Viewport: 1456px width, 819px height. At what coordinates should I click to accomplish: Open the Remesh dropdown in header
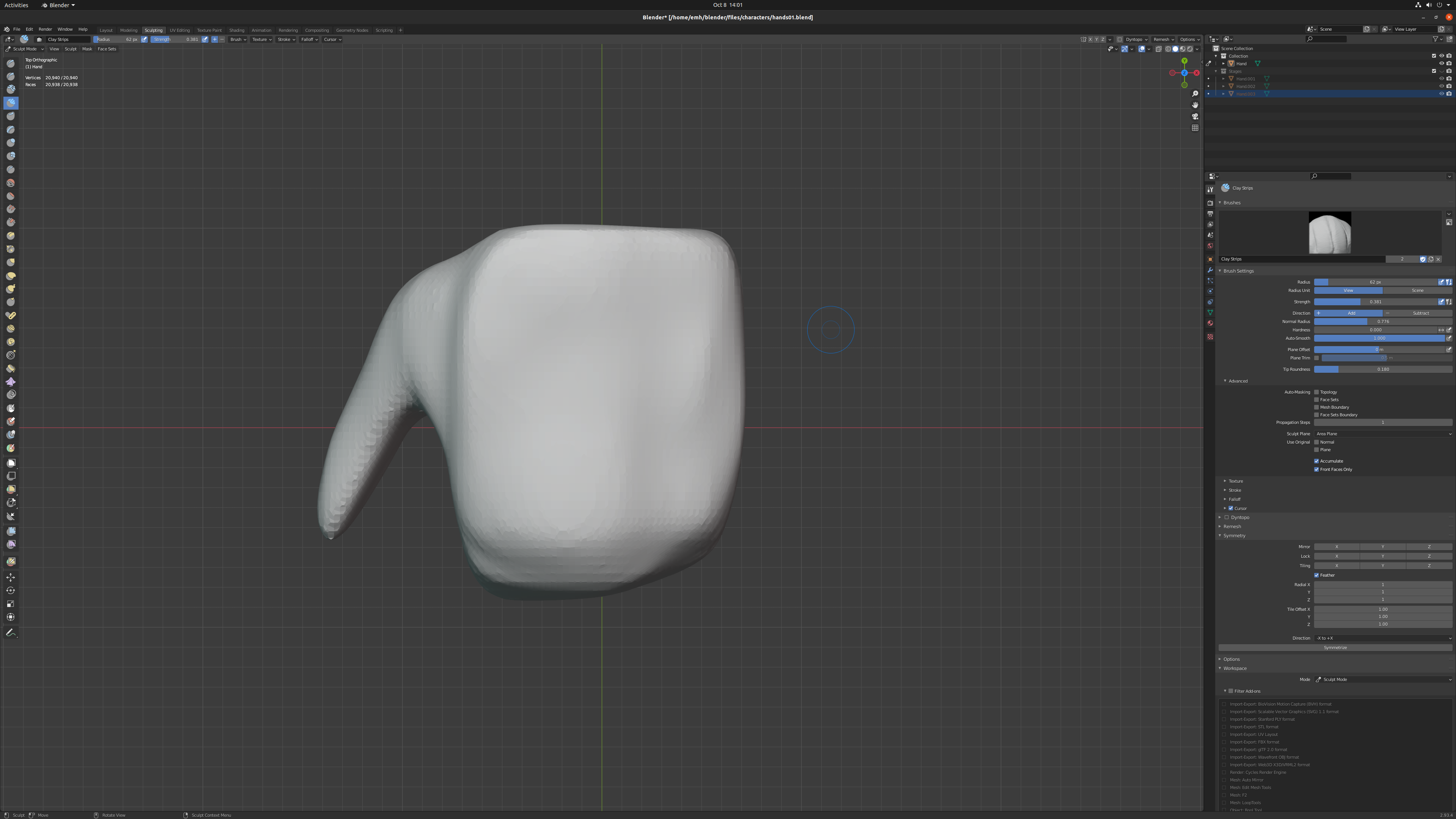pos(1164,39)
